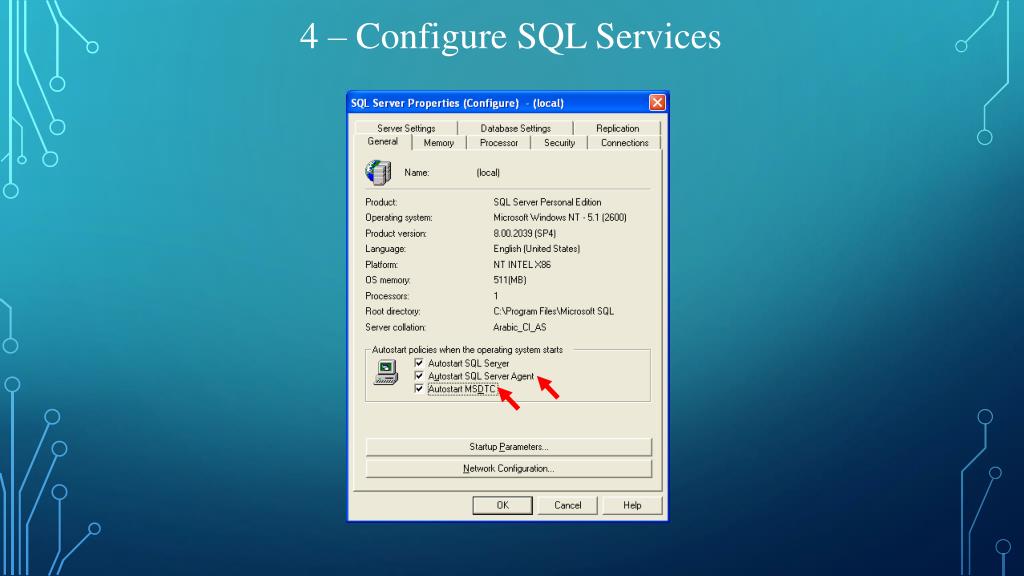Click the '(local)' server name value
1024x576 pixels.
[488, 172]
